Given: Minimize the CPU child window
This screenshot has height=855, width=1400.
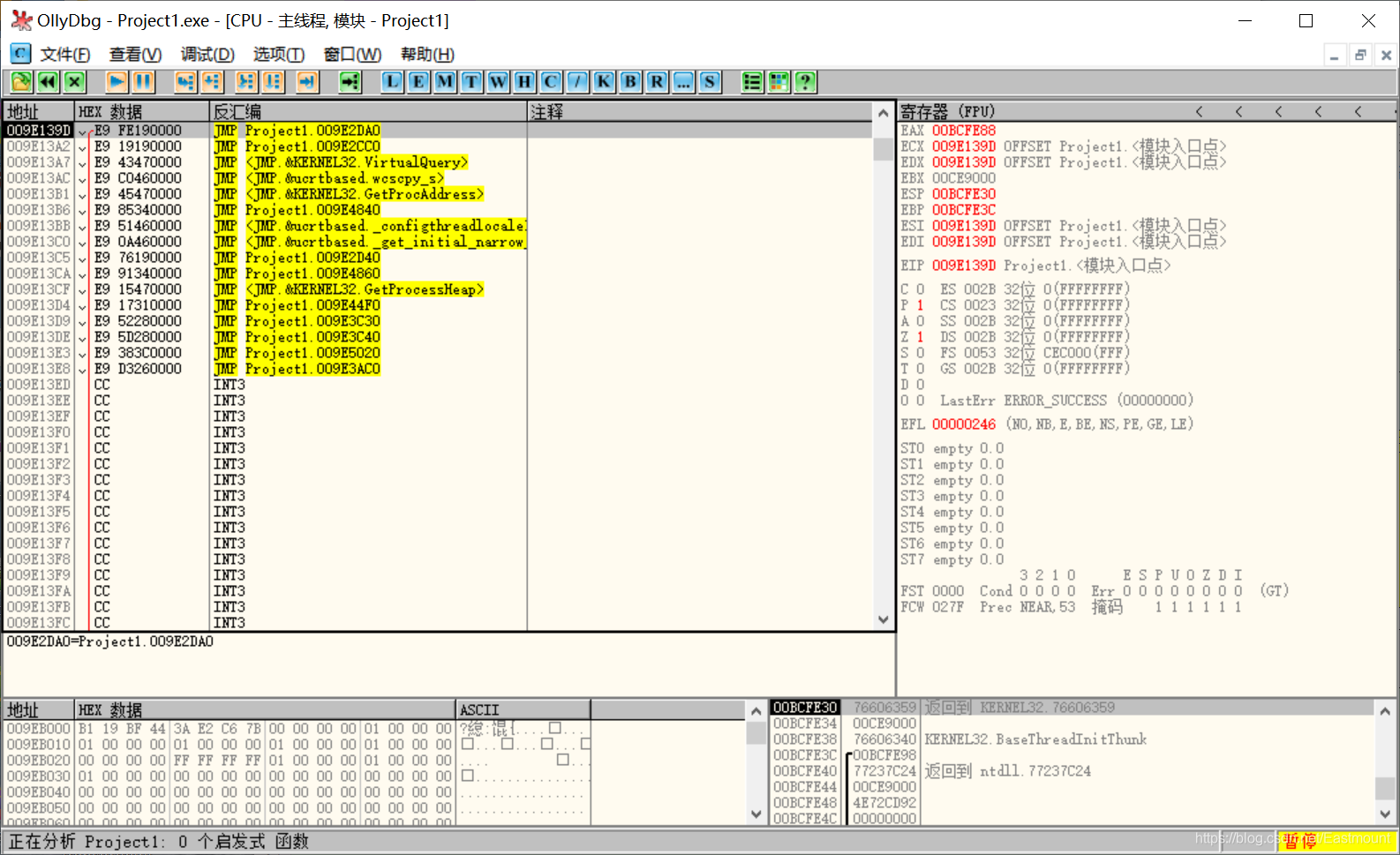Looking at the screenshot, I should pos(1335,55).
